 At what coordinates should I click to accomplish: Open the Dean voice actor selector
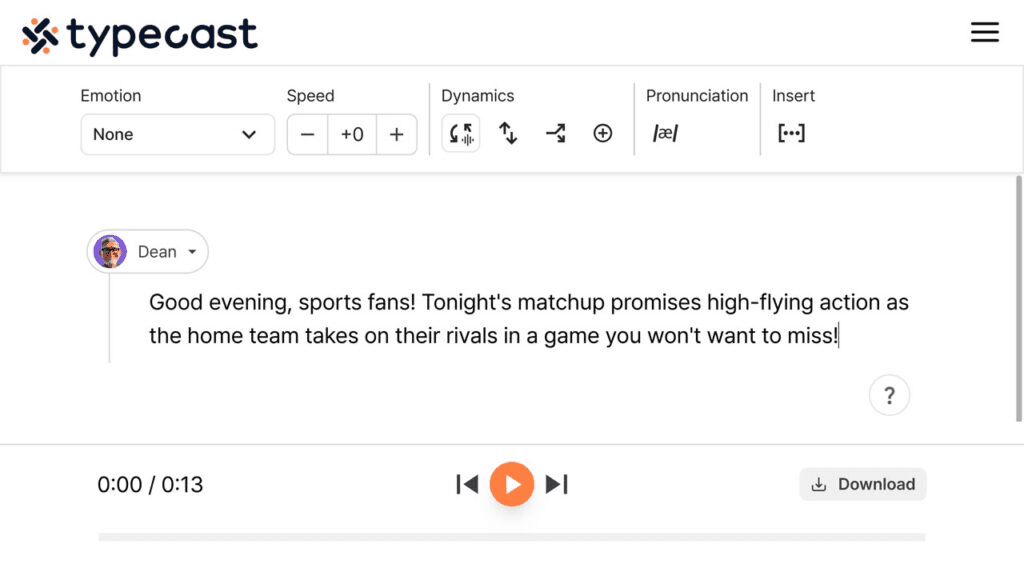(148, 251)
